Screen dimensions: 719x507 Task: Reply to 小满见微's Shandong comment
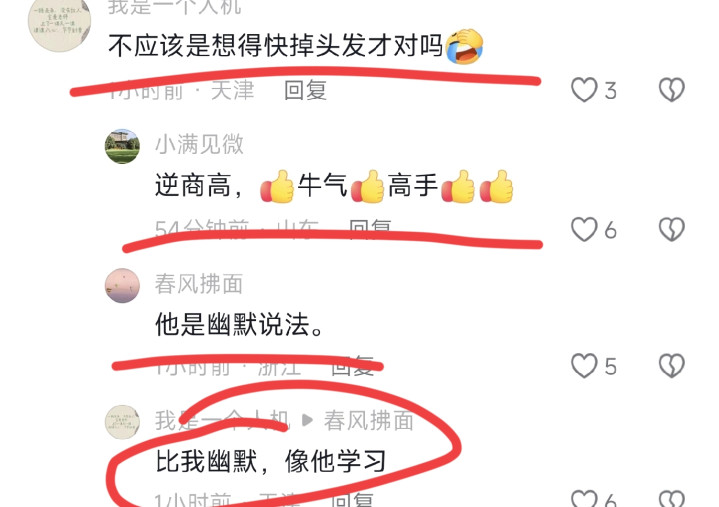[370, 228]
